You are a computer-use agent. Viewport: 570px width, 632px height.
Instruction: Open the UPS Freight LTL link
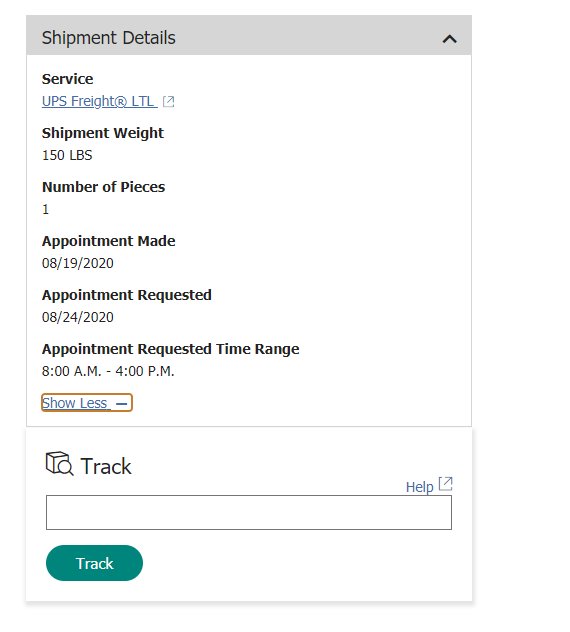(x=100, y=101)
